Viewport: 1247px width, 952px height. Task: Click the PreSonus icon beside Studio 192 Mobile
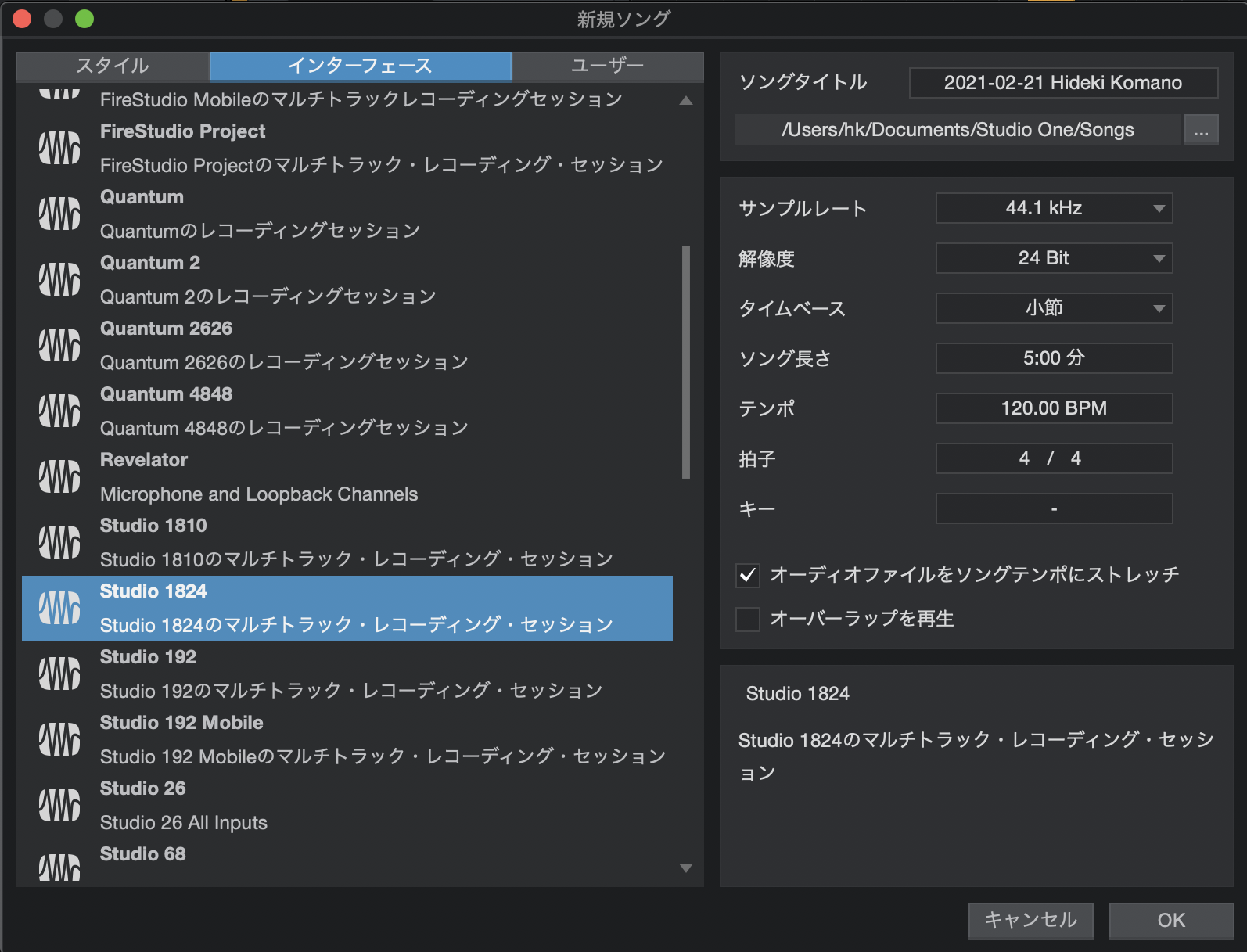(59, 739)
